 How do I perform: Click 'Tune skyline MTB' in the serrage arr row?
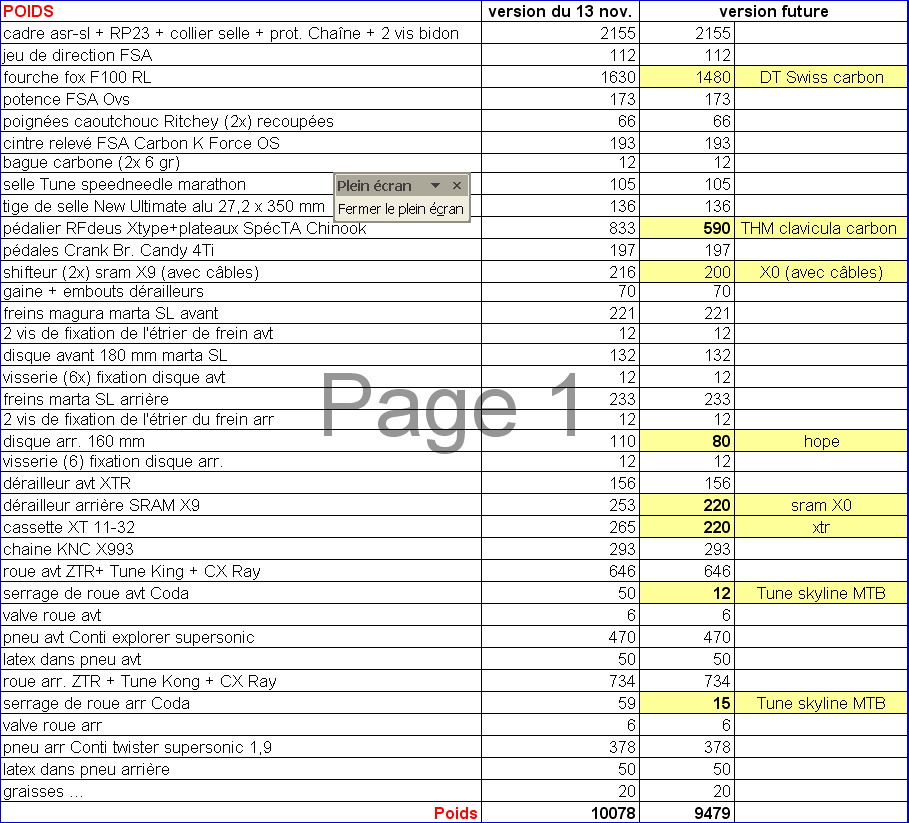coord(821,703)
